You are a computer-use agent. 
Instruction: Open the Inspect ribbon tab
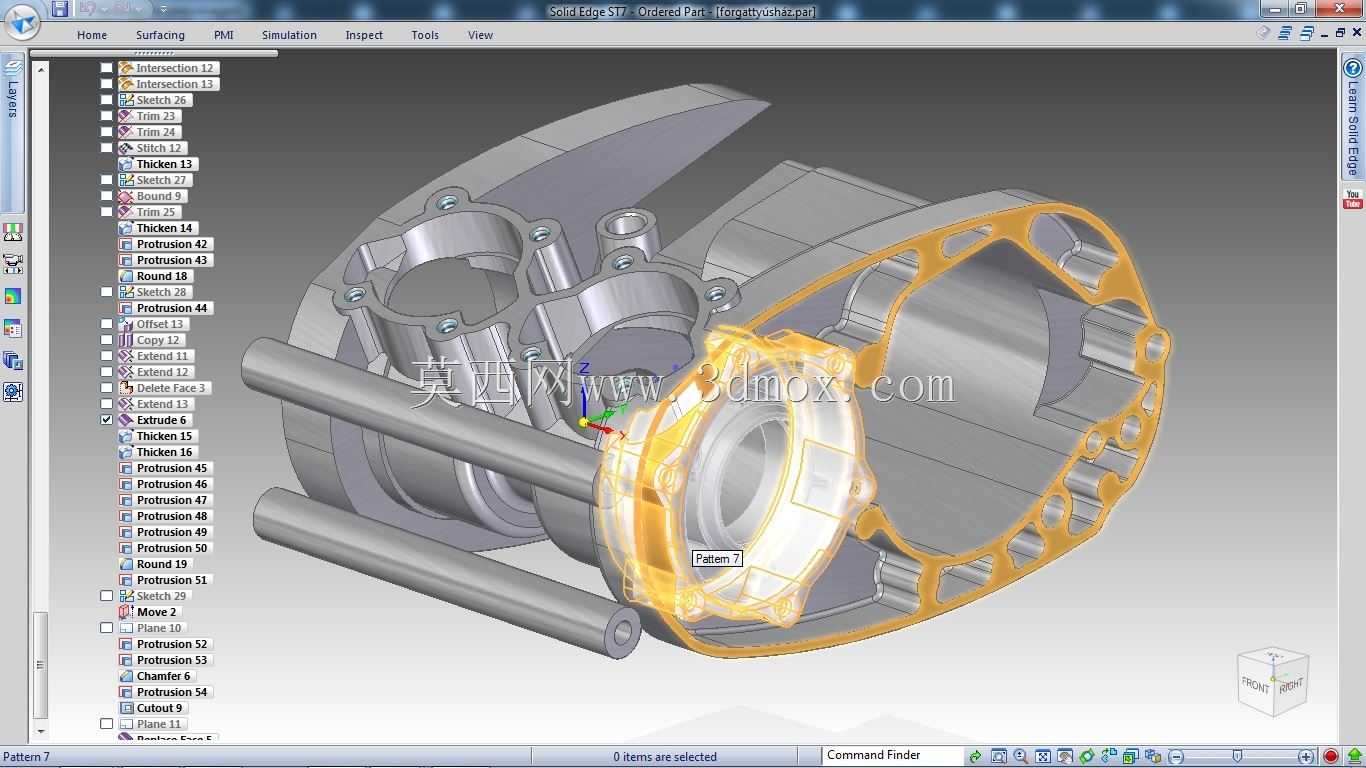click(364, 35)
